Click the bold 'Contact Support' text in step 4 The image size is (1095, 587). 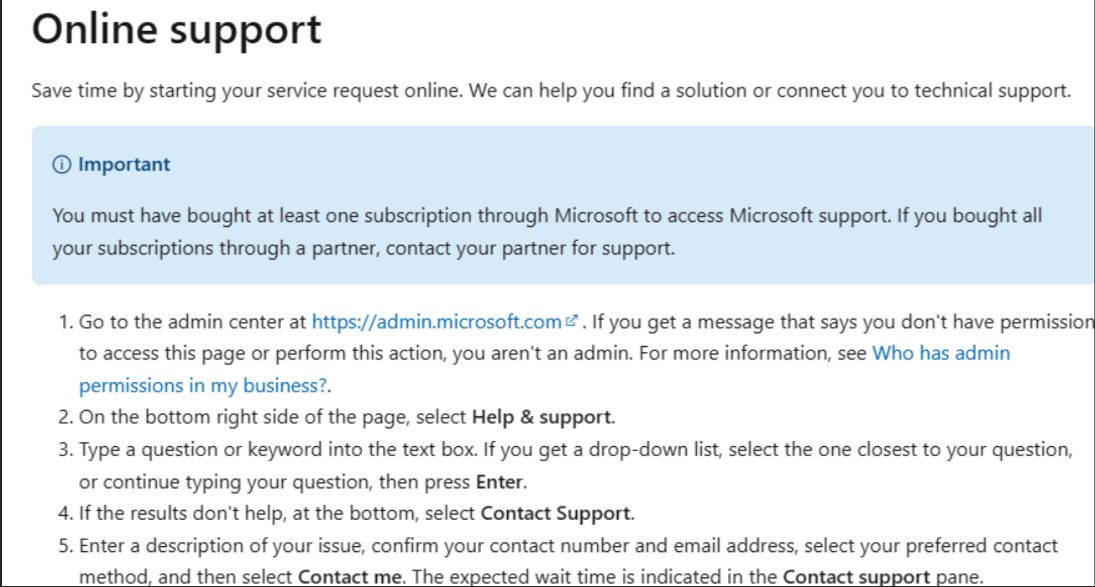tap(556, 514)
